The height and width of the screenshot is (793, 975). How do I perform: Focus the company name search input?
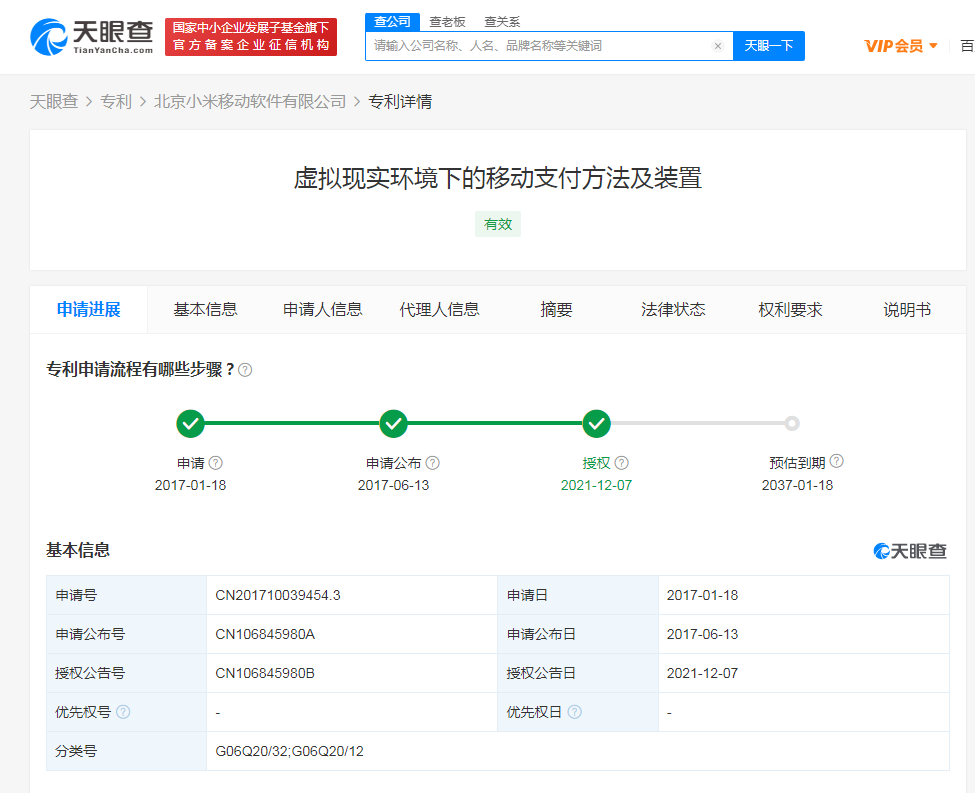pyautogui.click(x=540, y=46)
